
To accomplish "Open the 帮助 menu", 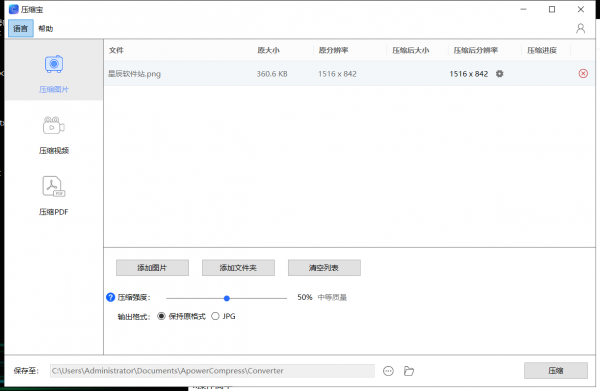I will tap(46, 28).
